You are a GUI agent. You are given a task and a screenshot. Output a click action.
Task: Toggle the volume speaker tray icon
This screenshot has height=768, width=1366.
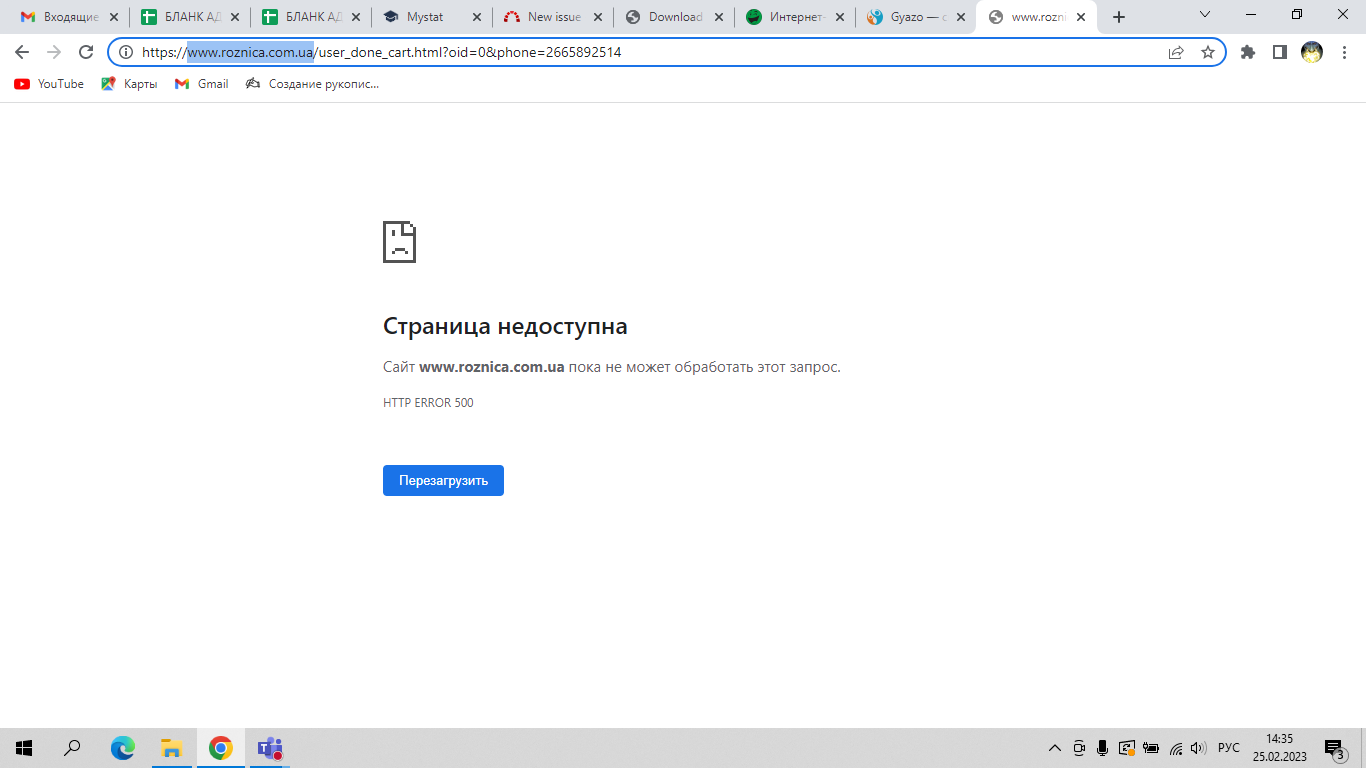[1198, 748]
